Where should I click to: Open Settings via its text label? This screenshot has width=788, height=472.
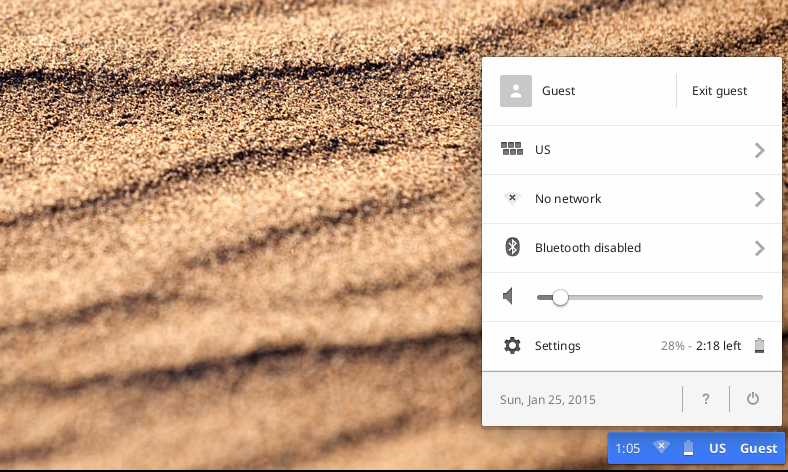click(x=557, y=346)
